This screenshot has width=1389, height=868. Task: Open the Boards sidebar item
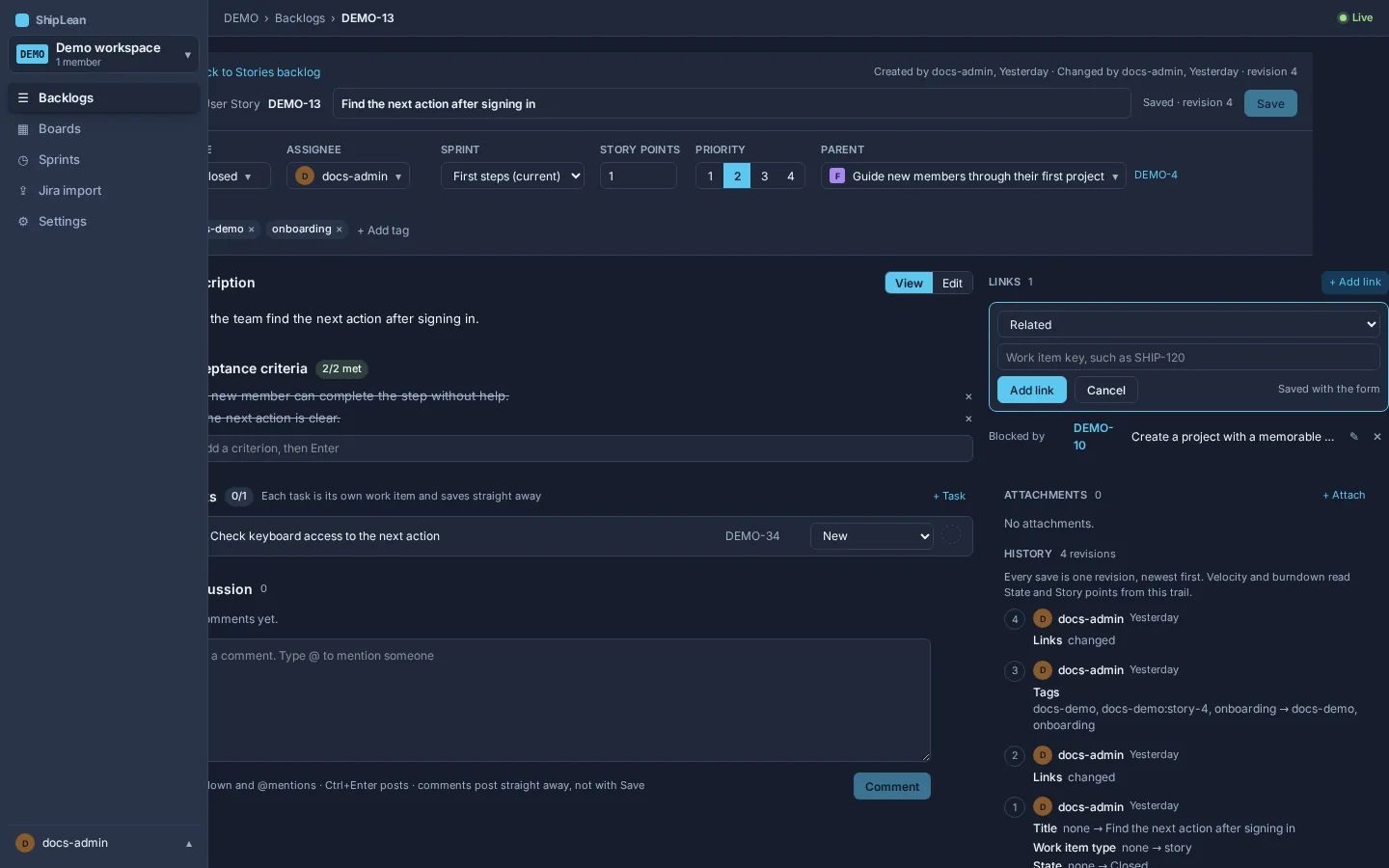104,129
